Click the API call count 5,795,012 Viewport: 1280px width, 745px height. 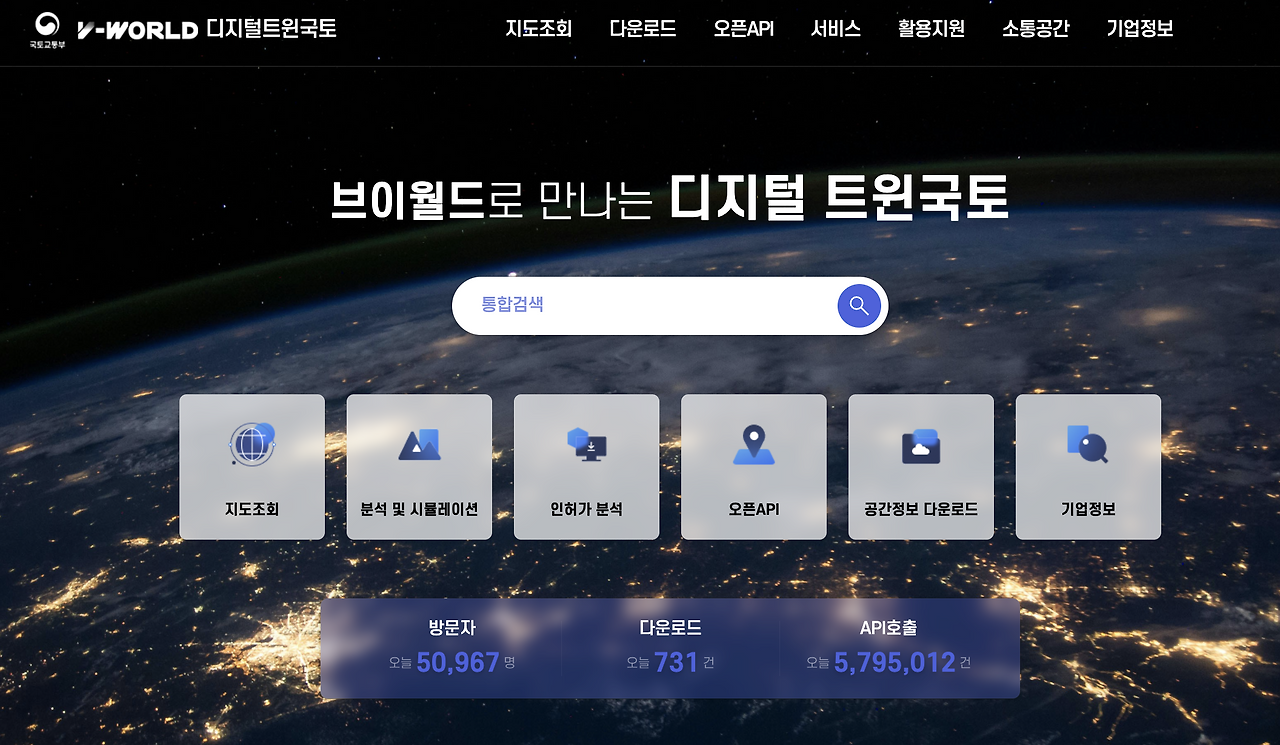895,662
